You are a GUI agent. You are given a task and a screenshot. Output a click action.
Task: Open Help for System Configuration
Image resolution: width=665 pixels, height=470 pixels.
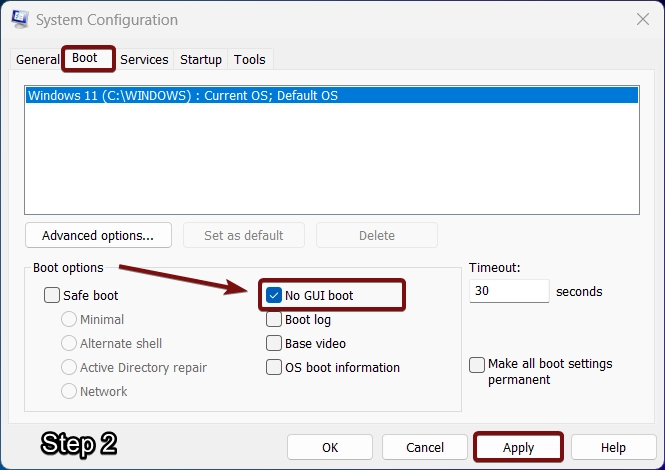click(x=613, y=447)
